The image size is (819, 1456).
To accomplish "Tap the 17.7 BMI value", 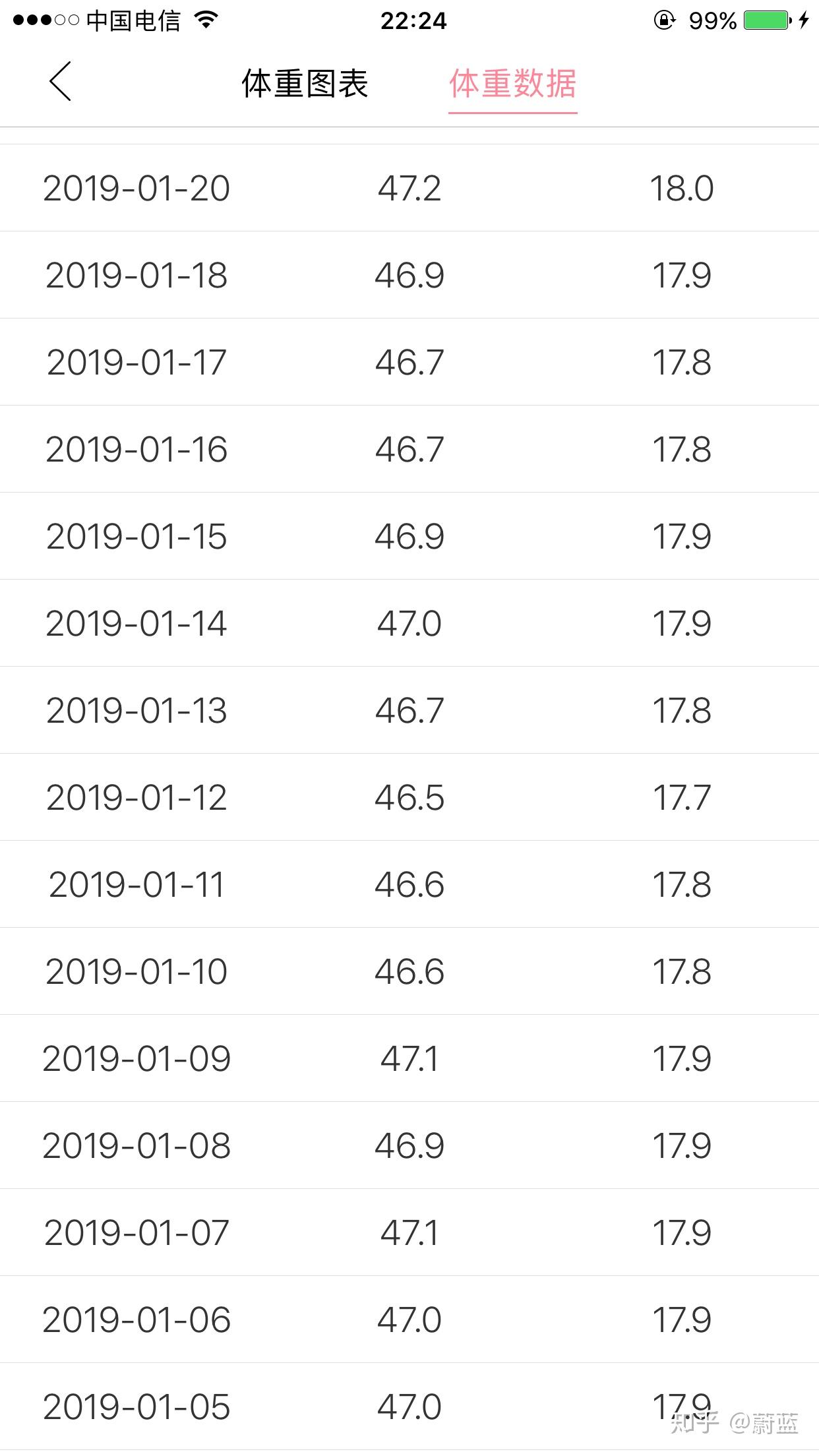I will pyautogui.click(x=682, y=797).
